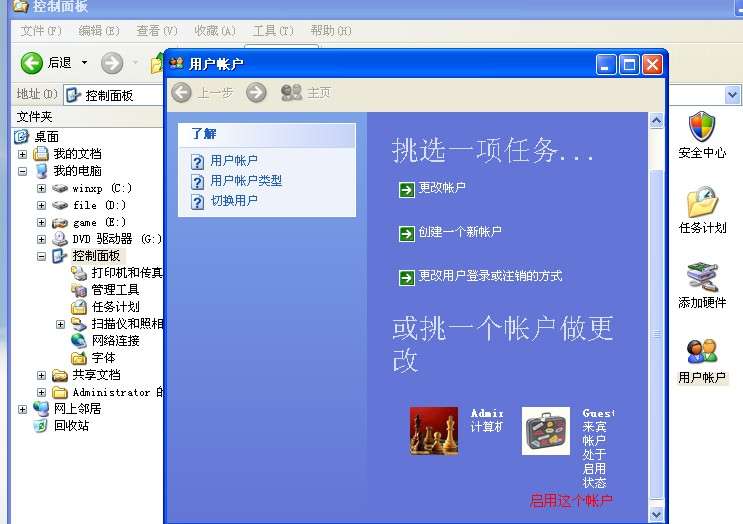
Task: Click the Forward arrow in Control Panel toolbar
Action: [x=112, y=63]
